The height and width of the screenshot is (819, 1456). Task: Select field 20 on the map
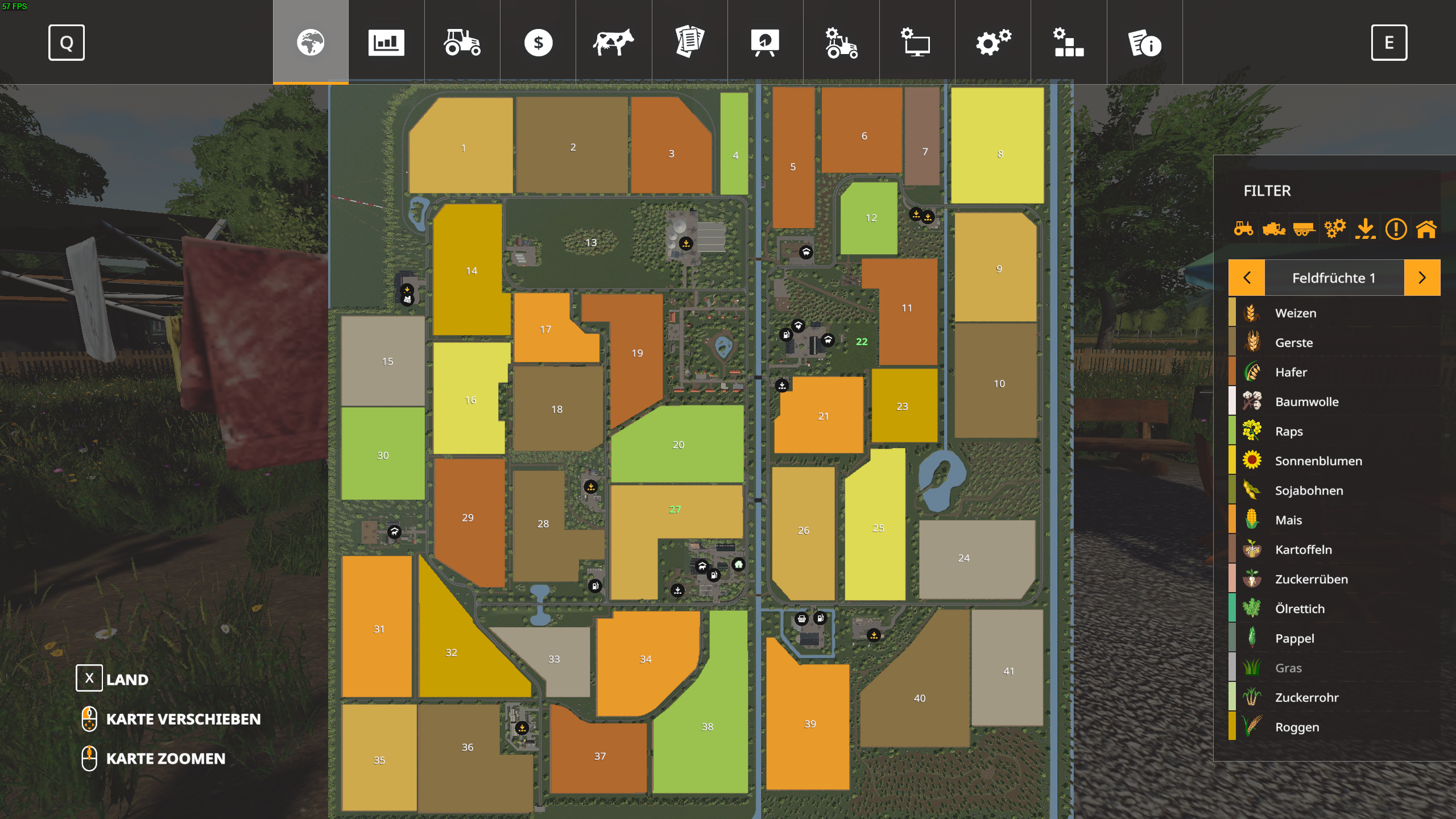pyautogui.click(x=678, y=445)
